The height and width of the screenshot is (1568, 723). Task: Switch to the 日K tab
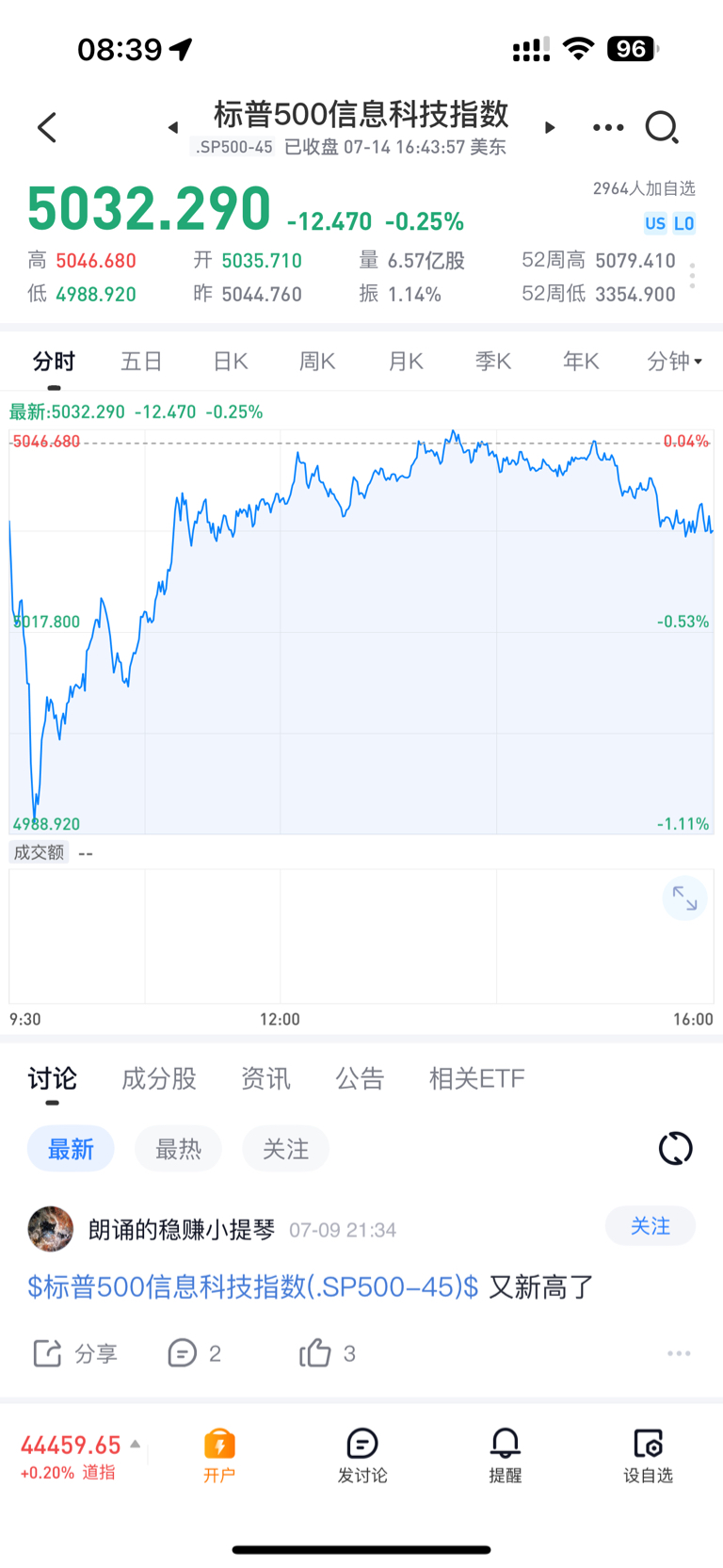[x=230, y=361]
